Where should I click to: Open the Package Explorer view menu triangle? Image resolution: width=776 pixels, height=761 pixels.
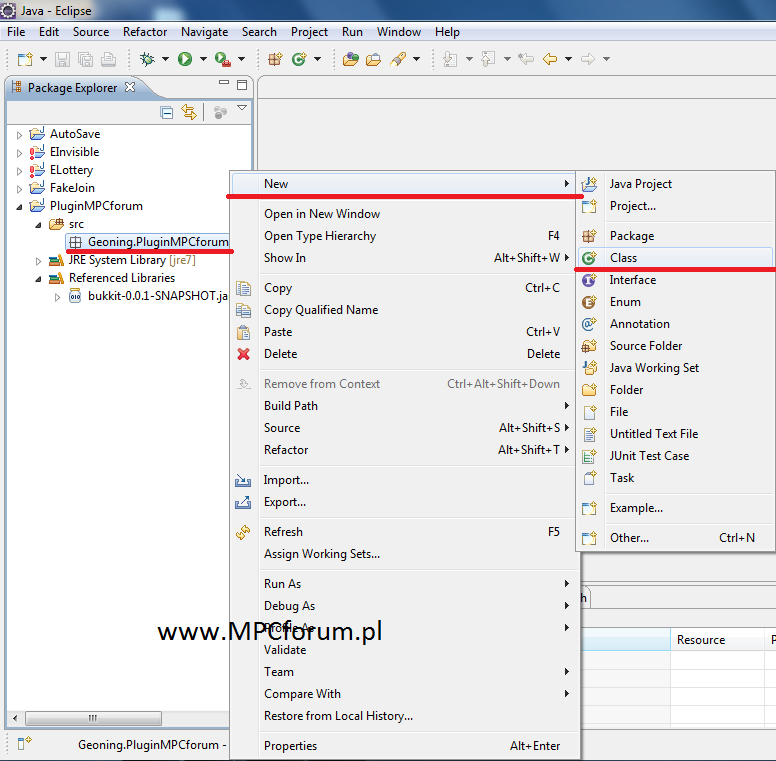242,108
